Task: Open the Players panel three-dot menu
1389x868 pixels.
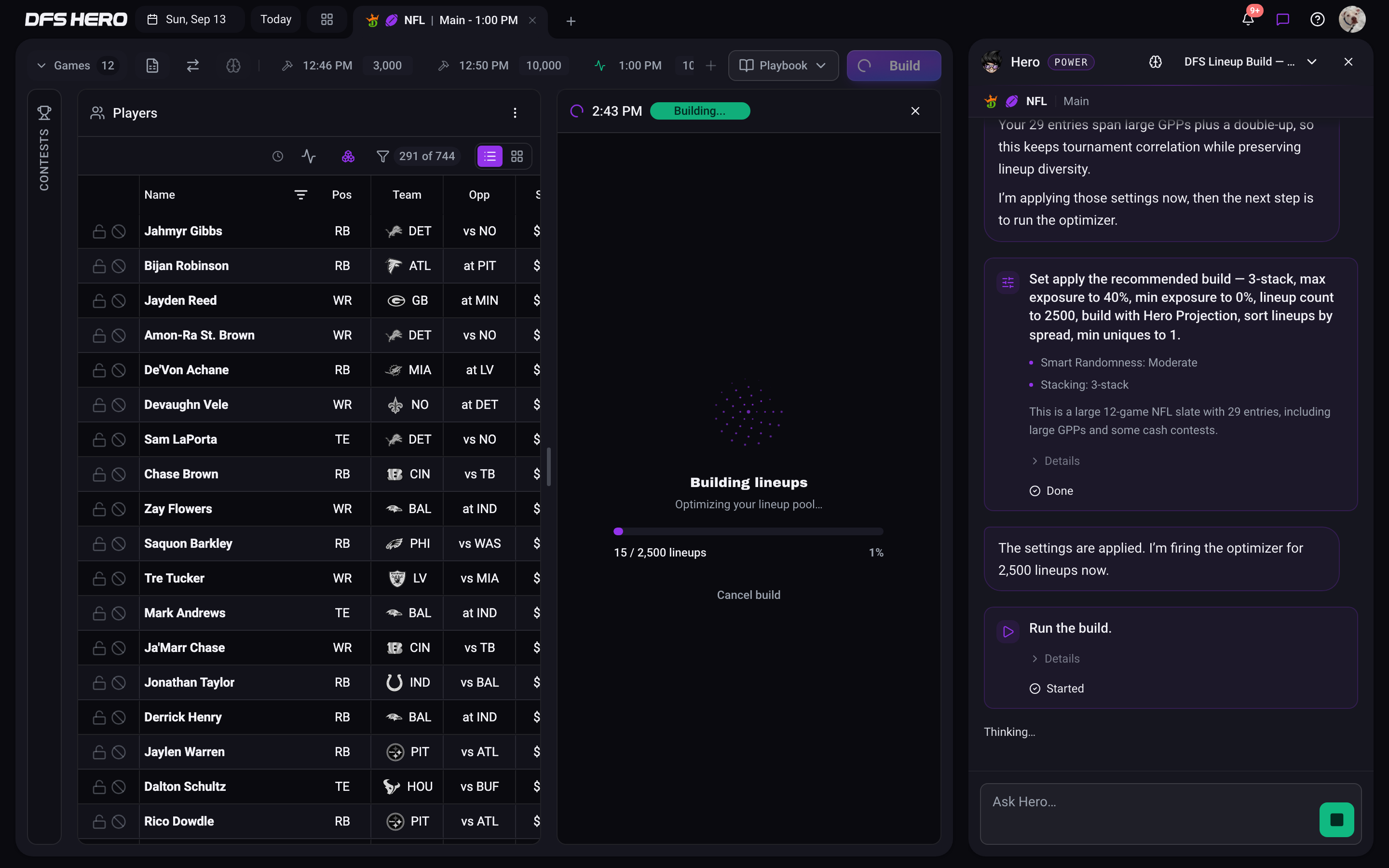Action: click(x=515, y=113)
